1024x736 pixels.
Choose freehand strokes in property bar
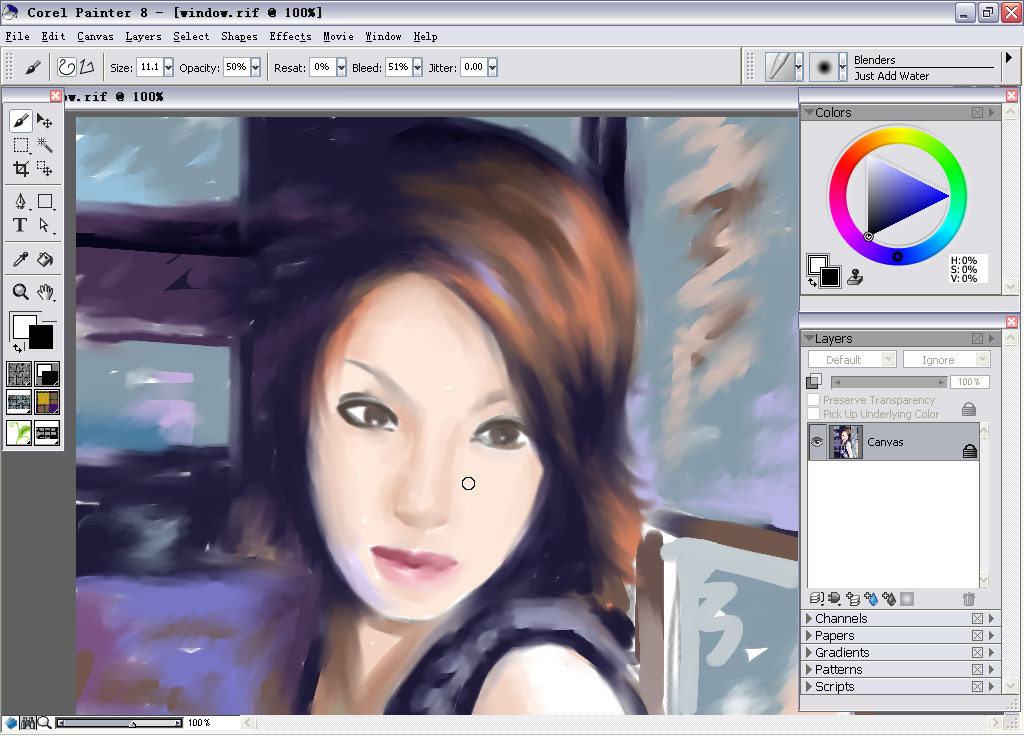[x=67, y=67]
